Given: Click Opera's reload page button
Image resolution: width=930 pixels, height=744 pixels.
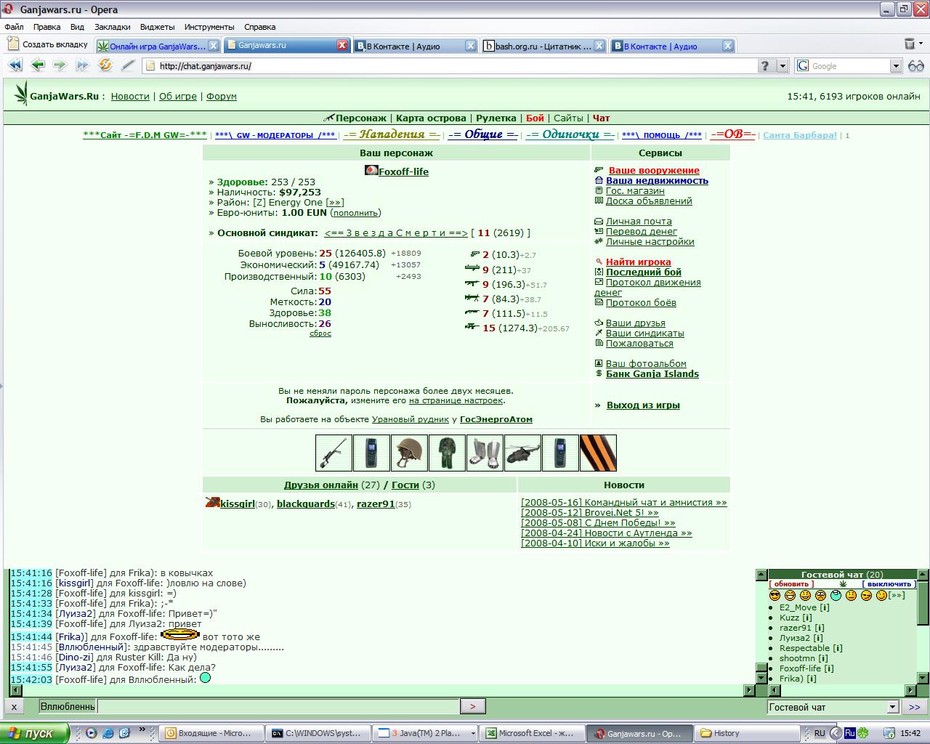Looking at the screenshot, I should [105, 65].
